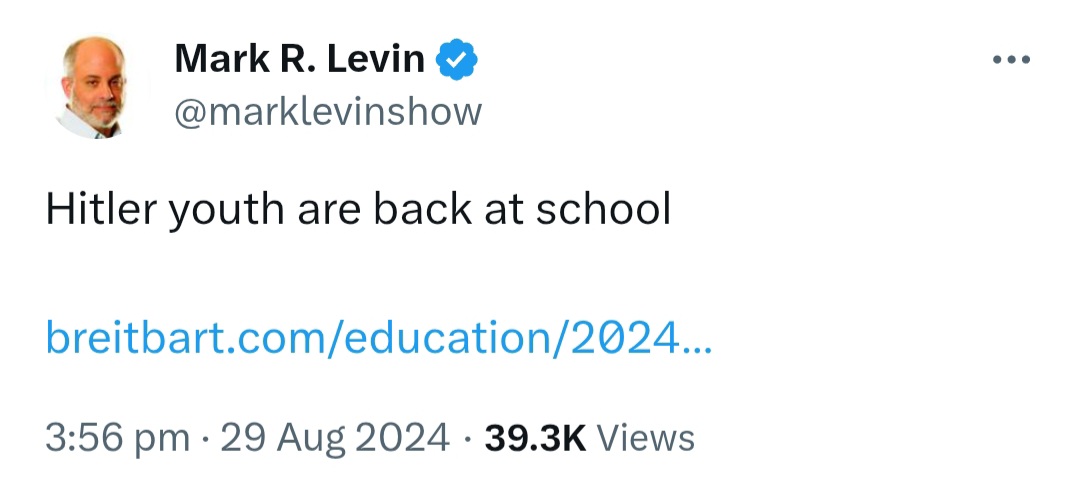
Task: Open the Mark R. Levin display name
Action: point(300,59)
